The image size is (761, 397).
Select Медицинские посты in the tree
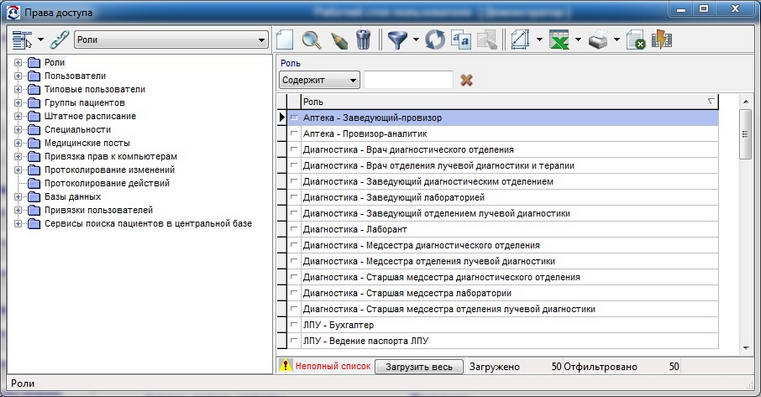point(87,143)
